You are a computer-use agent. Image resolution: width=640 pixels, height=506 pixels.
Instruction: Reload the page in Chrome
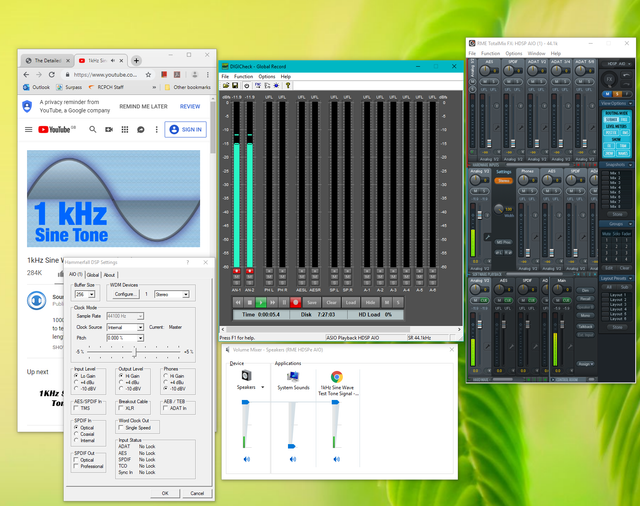[x=51, y=75]
